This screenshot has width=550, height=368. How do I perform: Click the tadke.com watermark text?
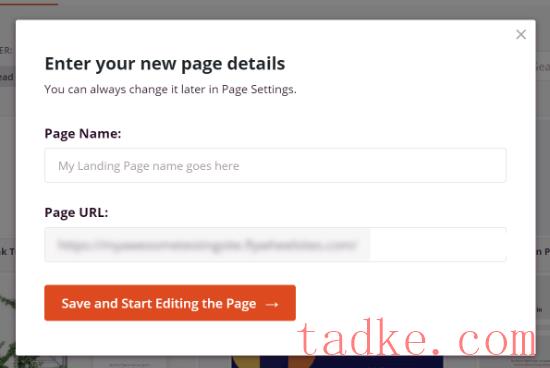[417, 338]
